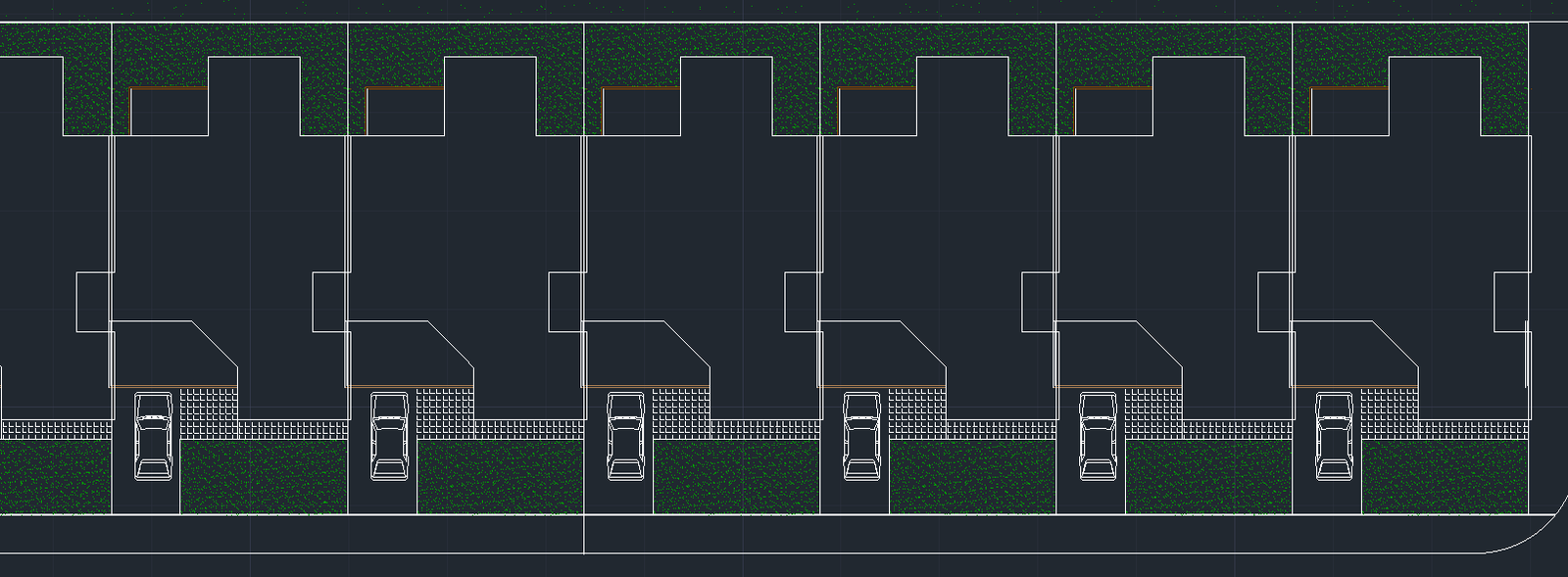Select the fifth car block from the left

[x=1098, y=437]
